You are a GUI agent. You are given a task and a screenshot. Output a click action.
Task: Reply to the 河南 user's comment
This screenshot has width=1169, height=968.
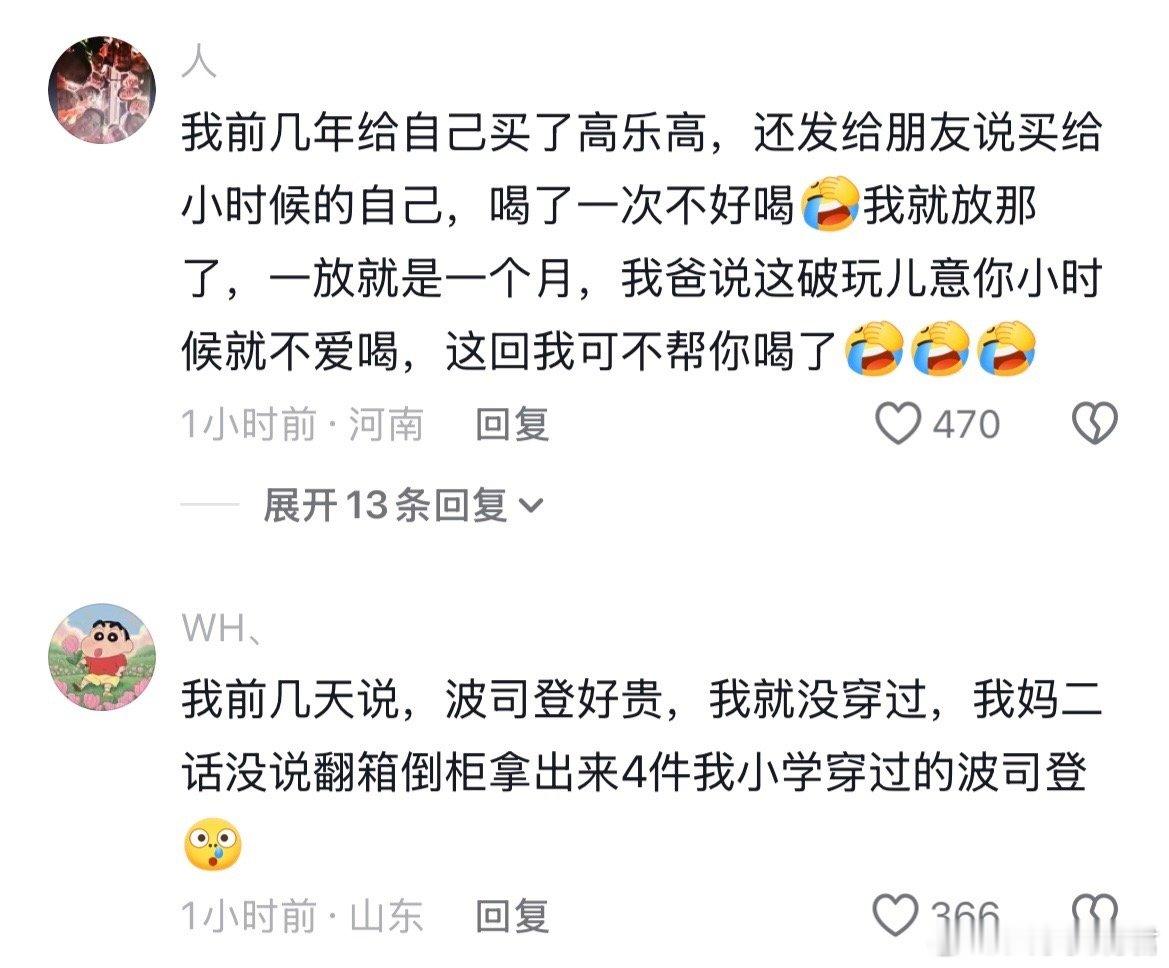513,424
